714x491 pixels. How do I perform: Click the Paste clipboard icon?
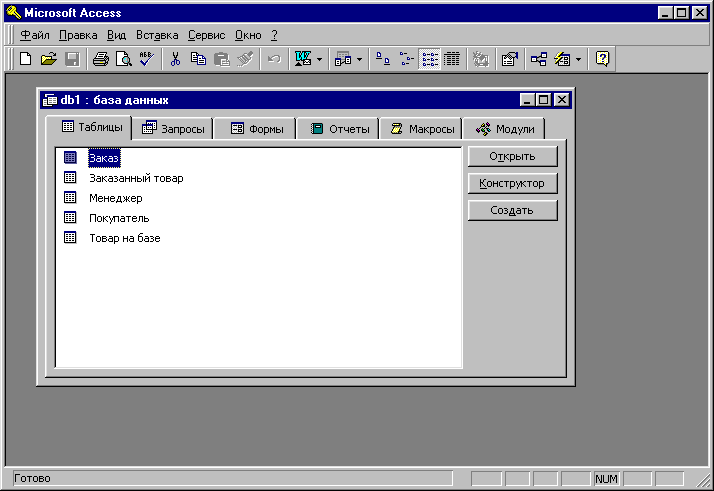click(222, 59)
